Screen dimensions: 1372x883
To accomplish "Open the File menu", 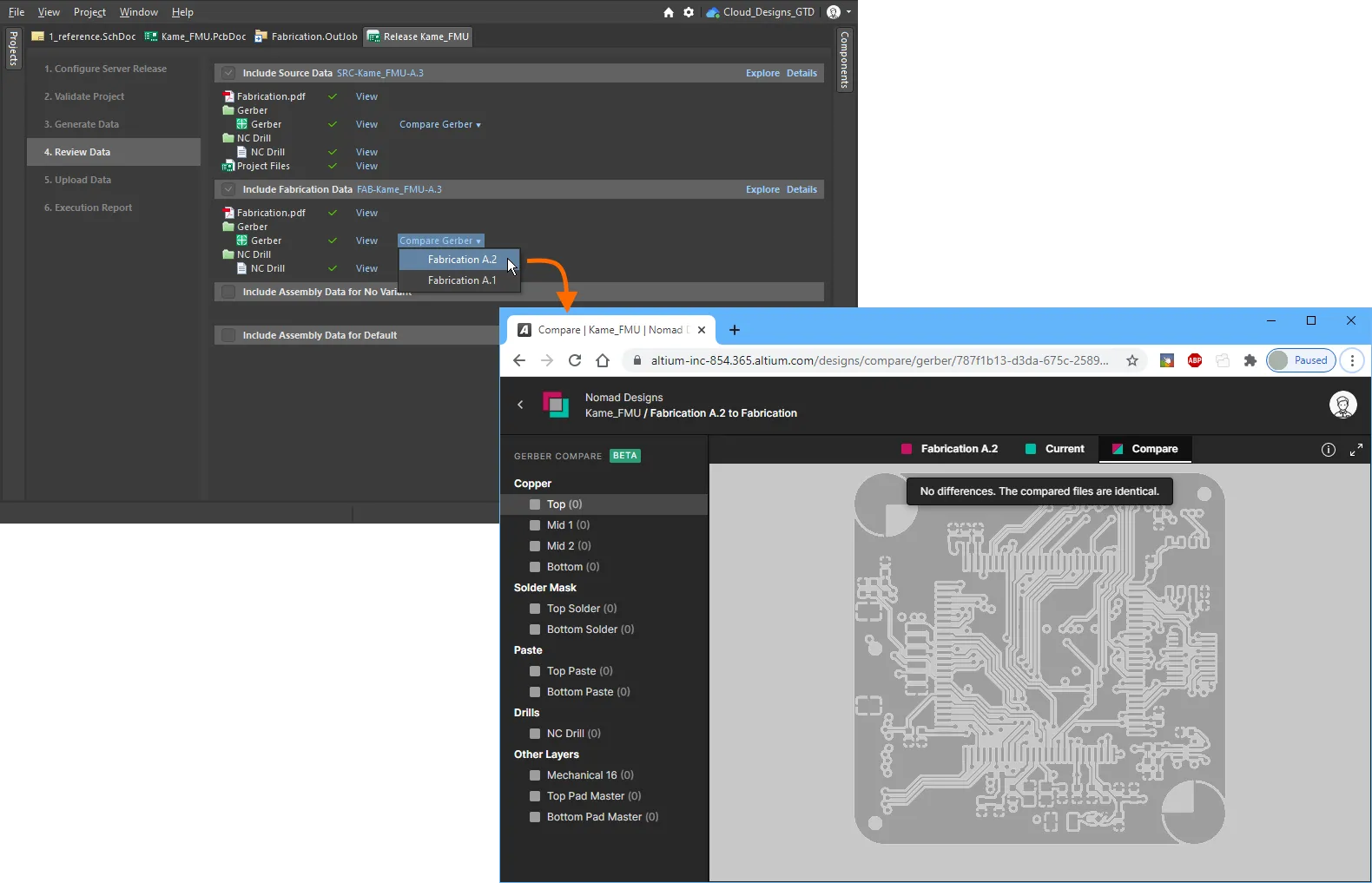I will click(16, 12).
